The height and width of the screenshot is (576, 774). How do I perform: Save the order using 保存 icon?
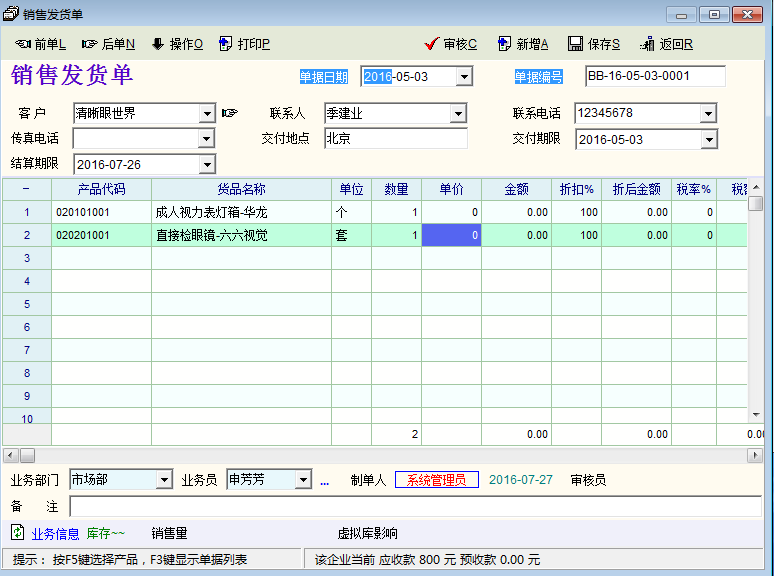click(x=576, y=44)
